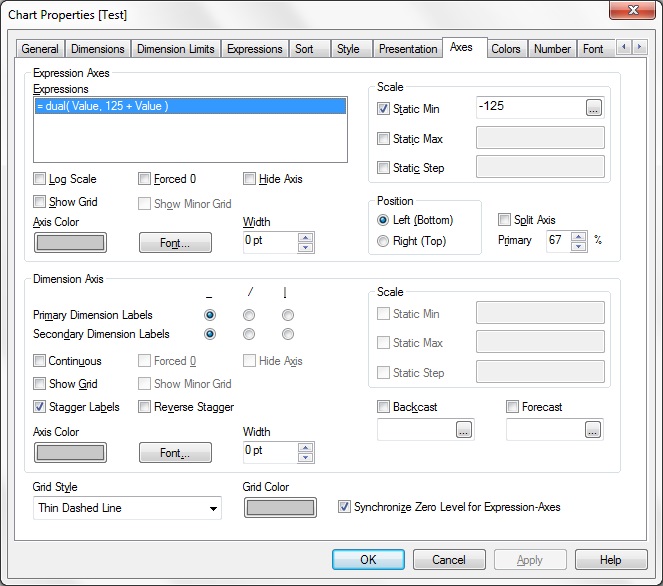Enable Static Max in Expression Axes scale
The width and height of the screenshot is (663, 586).
pos(383,138)
